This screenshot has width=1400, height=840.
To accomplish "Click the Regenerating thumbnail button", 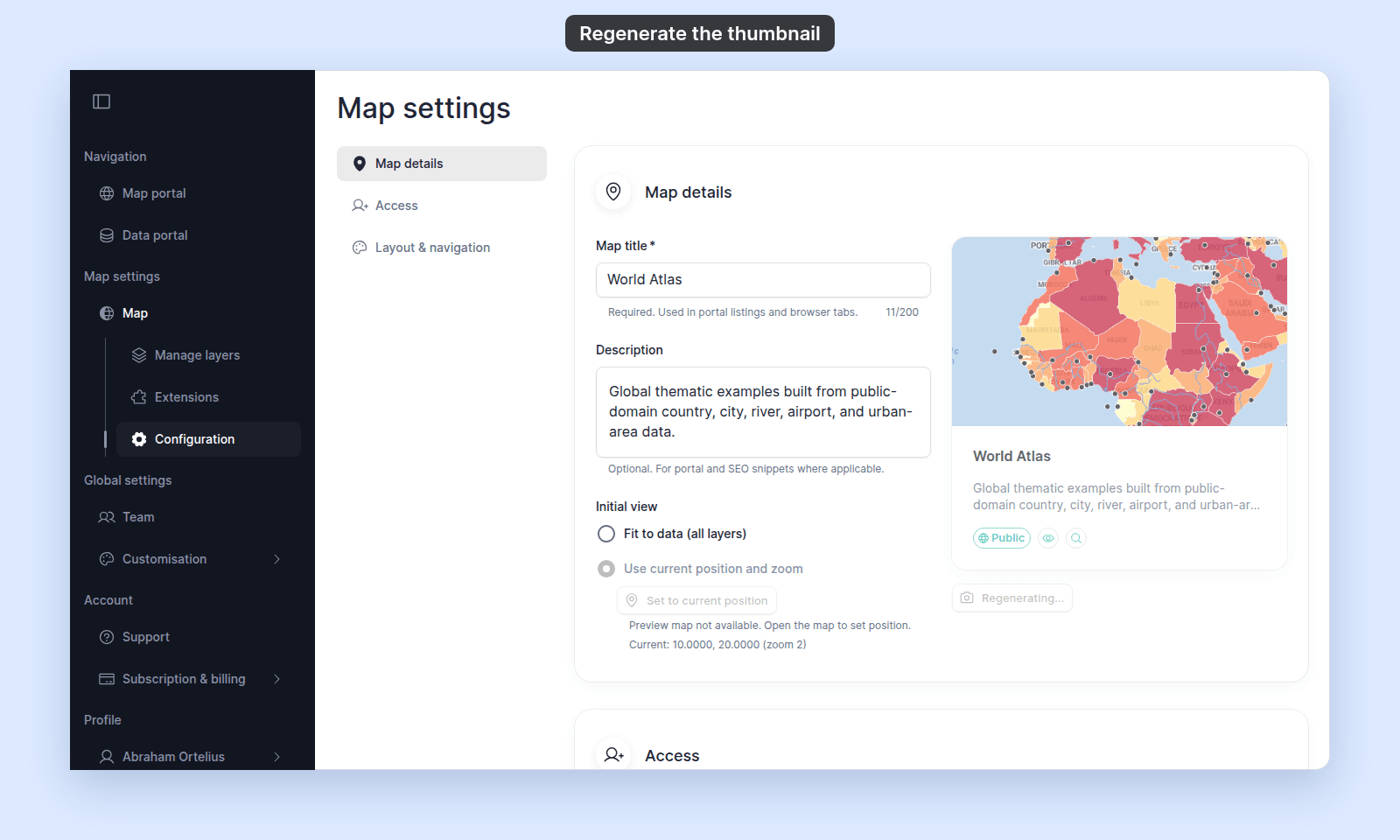I will click(1012, 598).
